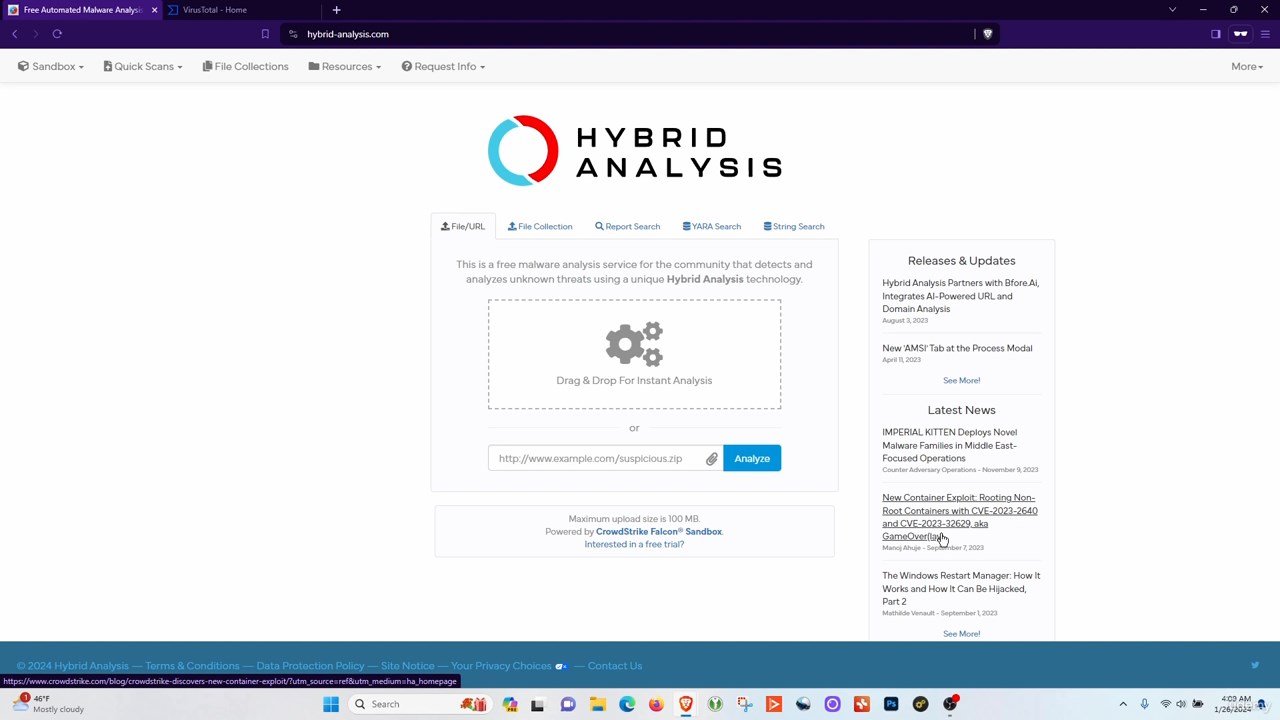Show hidden system tray icons

pyautogui.click(x=1123, y=704)
